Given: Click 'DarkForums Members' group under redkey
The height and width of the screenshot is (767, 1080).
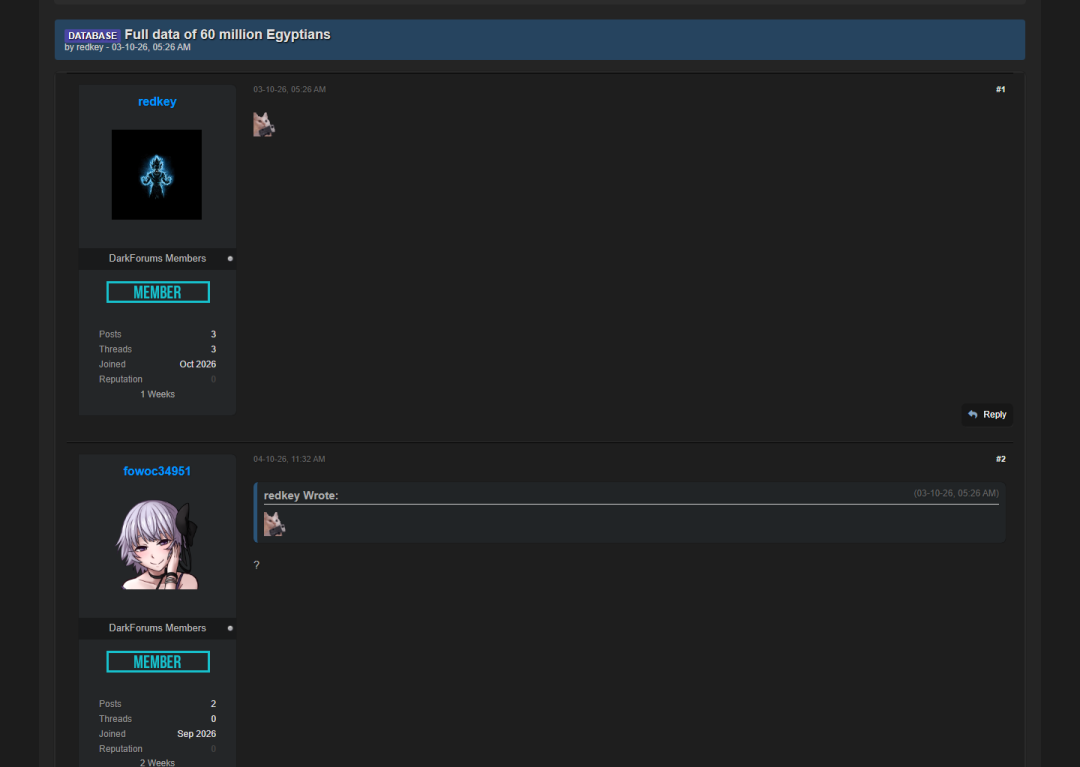Looking at the screenshot, I should (157, 259).
